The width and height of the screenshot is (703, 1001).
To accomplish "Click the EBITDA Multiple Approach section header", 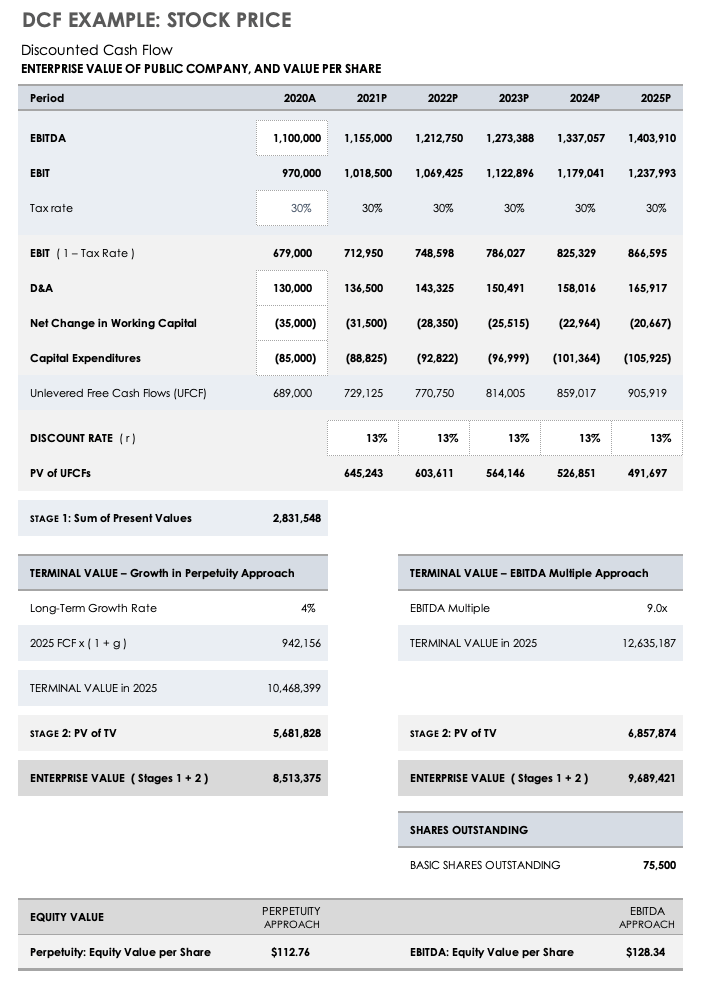I will [529, 573].
